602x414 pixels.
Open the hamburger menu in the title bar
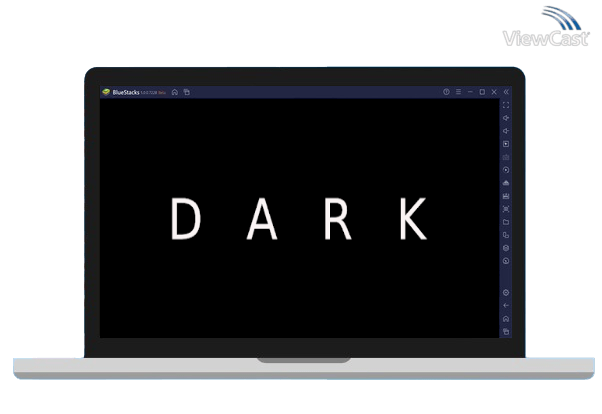(458, 92)
